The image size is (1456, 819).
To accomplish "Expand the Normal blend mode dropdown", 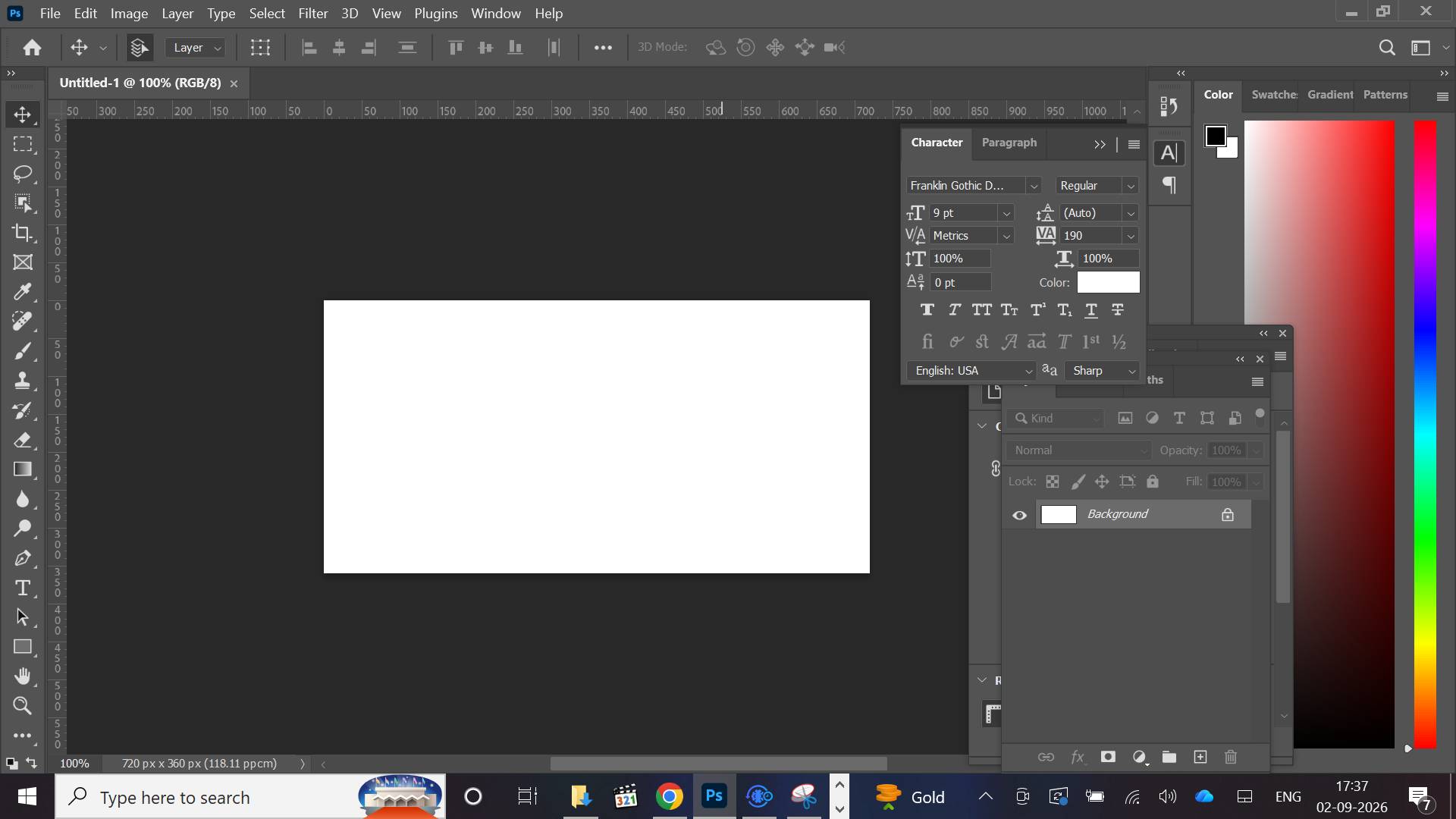I will tap(1079, 450).
